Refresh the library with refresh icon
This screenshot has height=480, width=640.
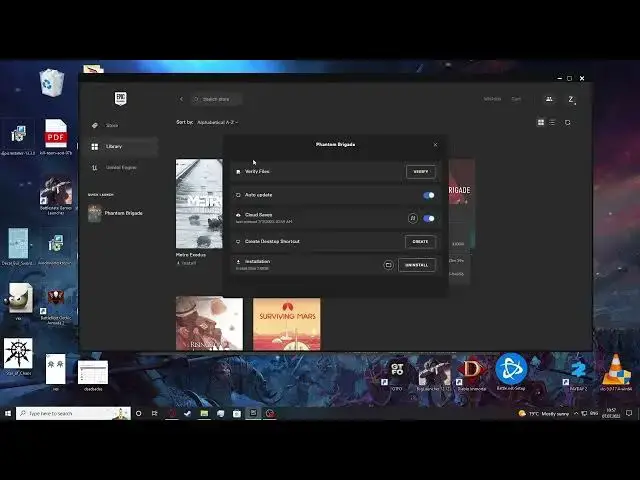[567, 122]
